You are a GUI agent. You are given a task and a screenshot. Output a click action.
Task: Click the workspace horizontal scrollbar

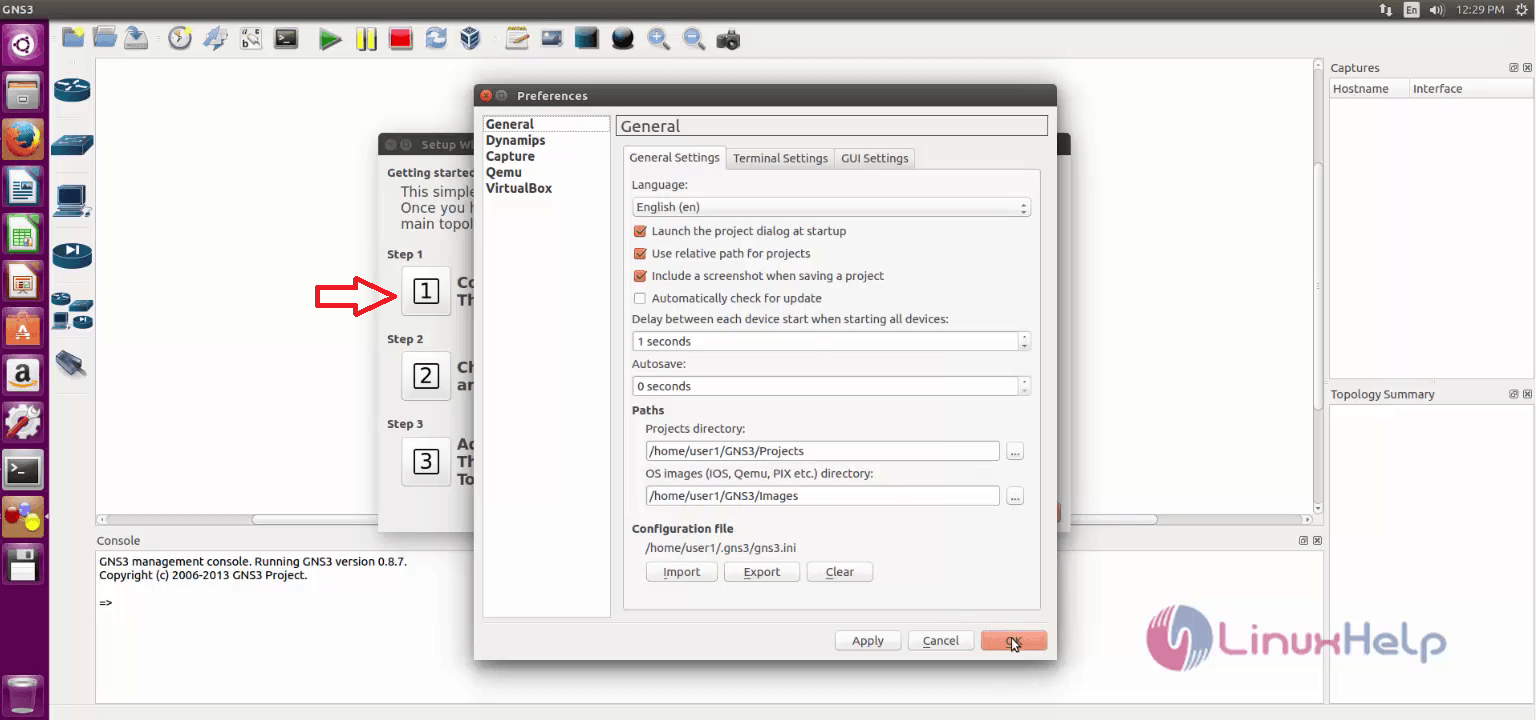[x=704, y=520]
